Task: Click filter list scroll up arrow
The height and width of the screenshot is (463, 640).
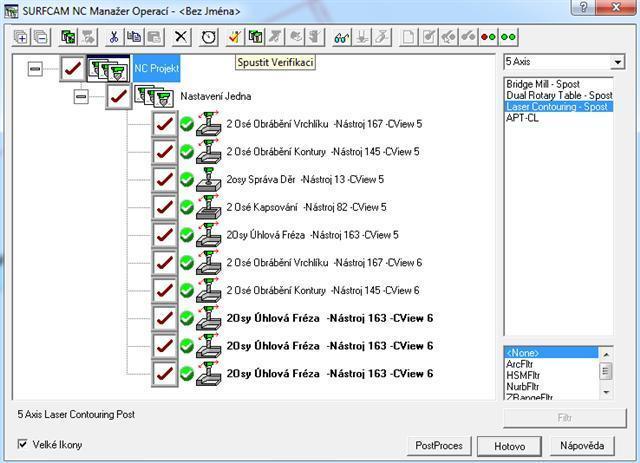Action: pos(606,354)
